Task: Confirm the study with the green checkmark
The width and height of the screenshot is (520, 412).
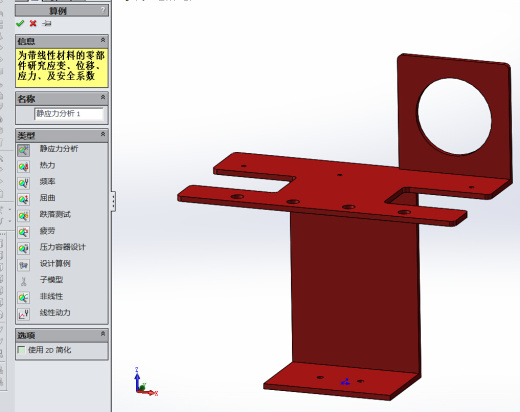Action: click(x=20, y=23)
